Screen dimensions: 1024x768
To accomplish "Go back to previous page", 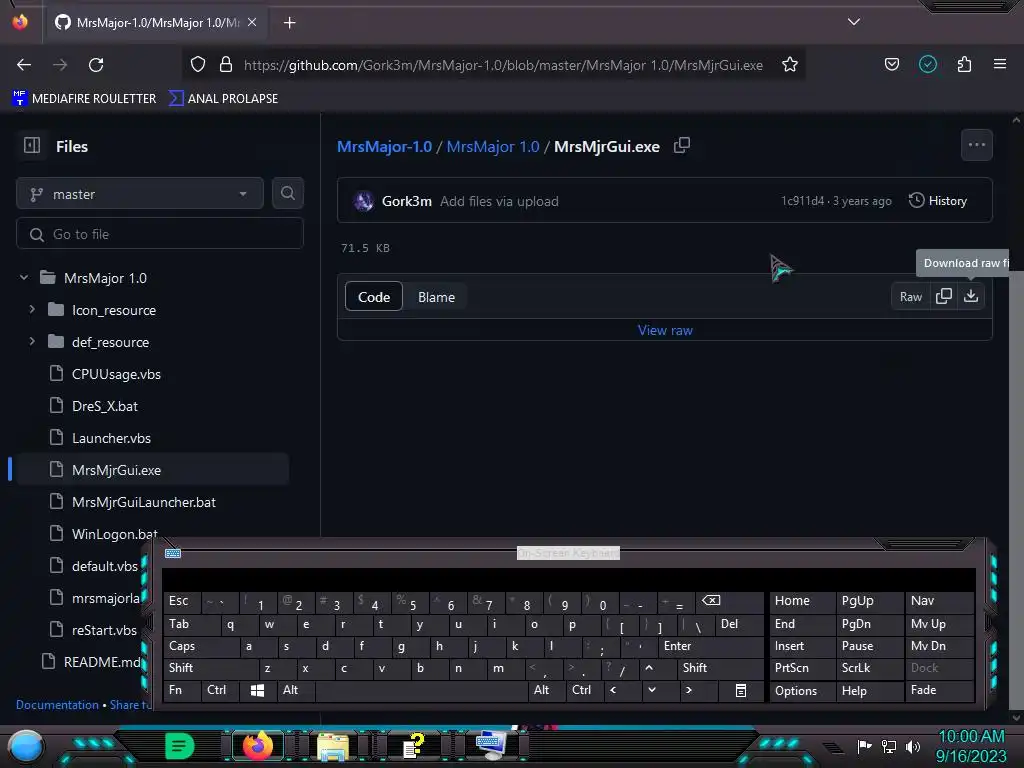I will (x=24, y=65).
